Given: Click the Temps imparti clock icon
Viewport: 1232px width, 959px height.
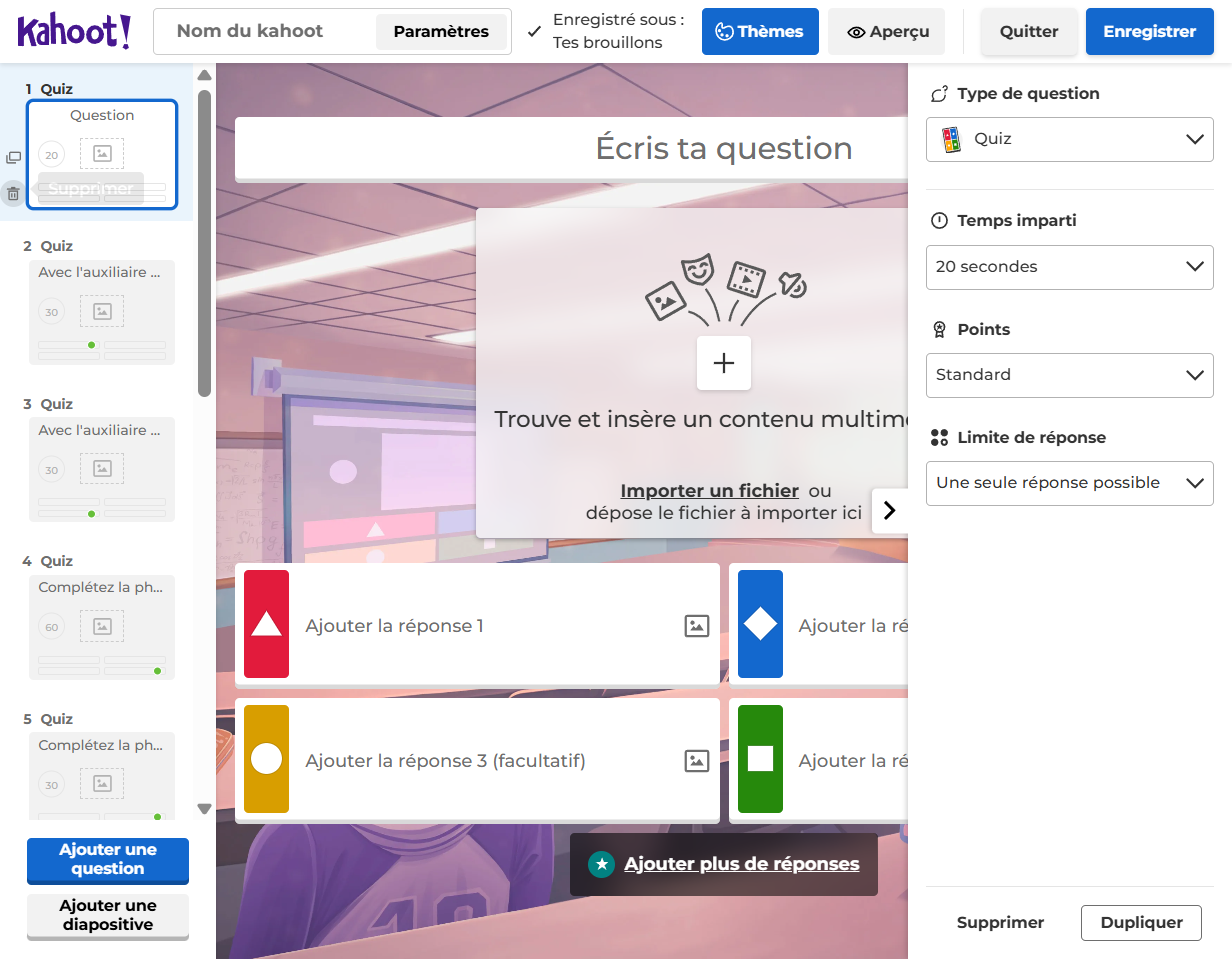Looking at the screenshot, I should pyautogui.click(x=939, y=221).
